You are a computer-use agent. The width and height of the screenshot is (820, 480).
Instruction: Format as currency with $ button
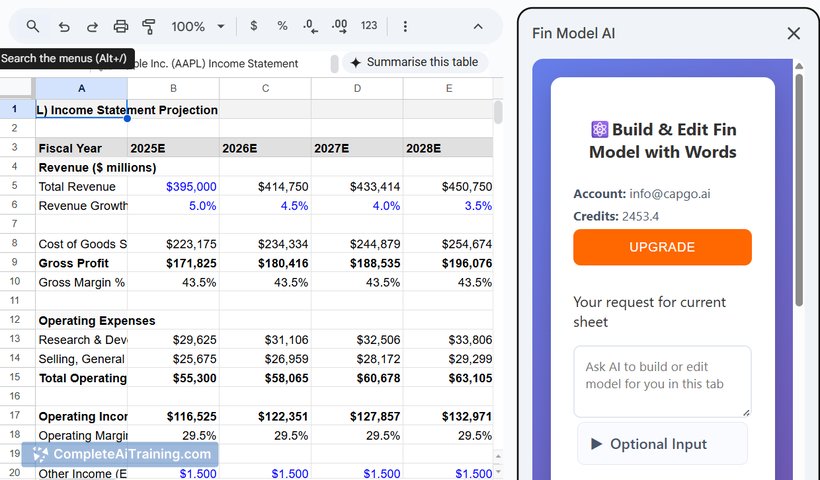254,26
